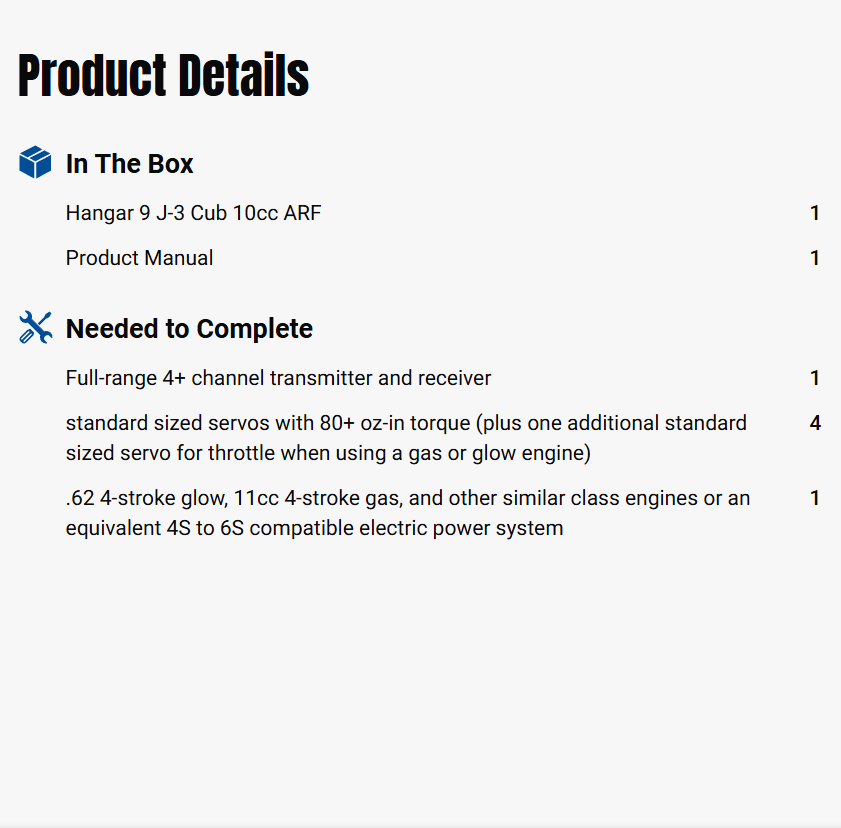Click the standard sized servos line
841x828 pixels.
point(405,423)
